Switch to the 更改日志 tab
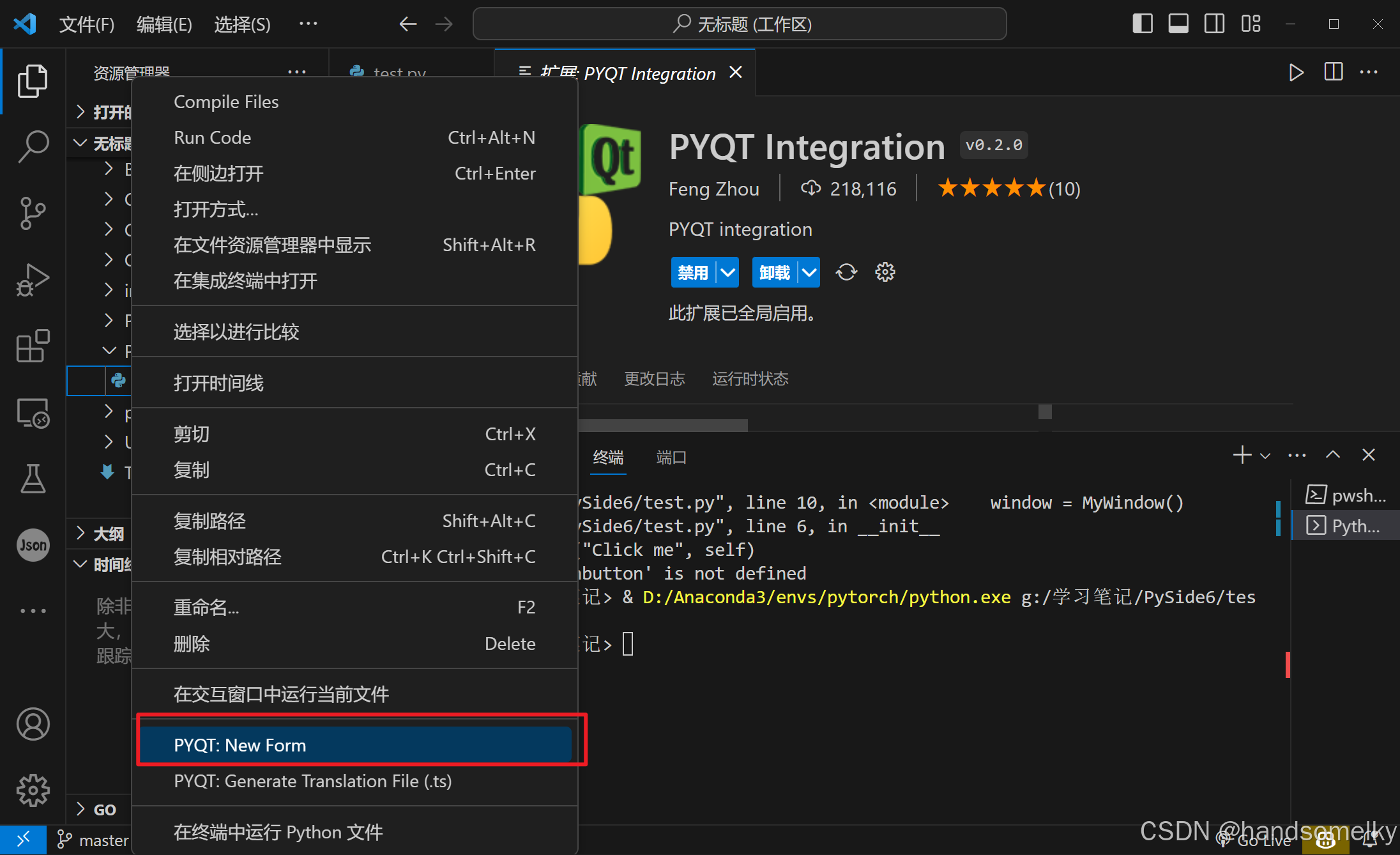The height and width of the screenshot is (855, 1400). (654, 379)
